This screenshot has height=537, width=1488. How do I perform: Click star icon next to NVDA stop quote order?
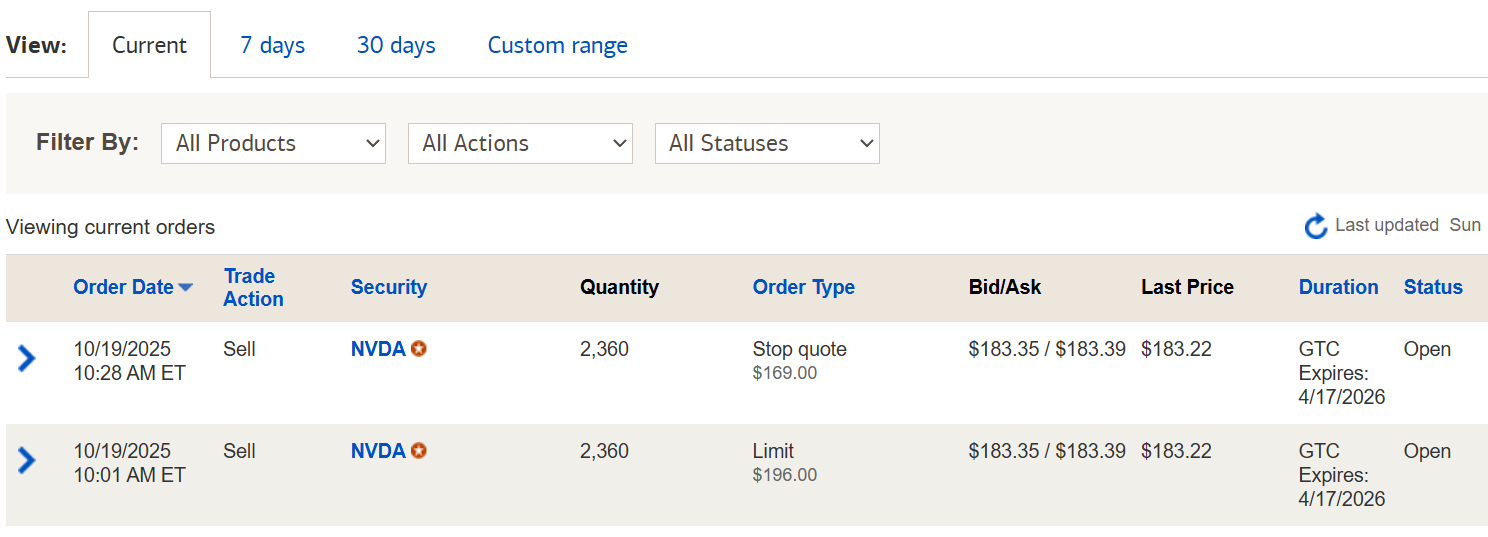(x=419, y=349)
